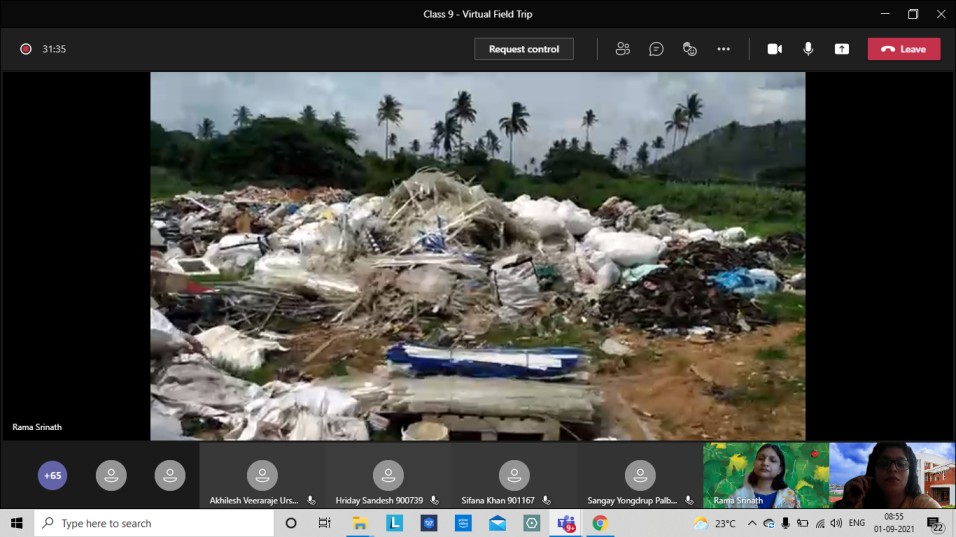Screen dimensions: 956x537
Task: Open the Mail app on the taskbar
Action: point(497,523)
